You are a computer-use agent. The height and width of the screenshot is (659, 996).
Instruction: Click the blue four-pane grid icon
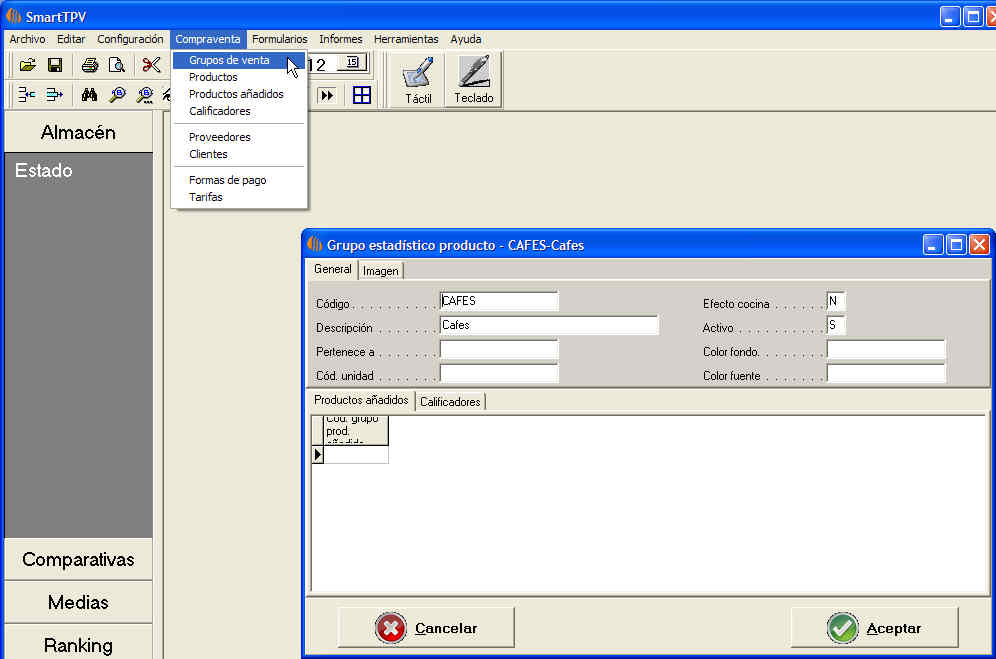pos(361,95)
